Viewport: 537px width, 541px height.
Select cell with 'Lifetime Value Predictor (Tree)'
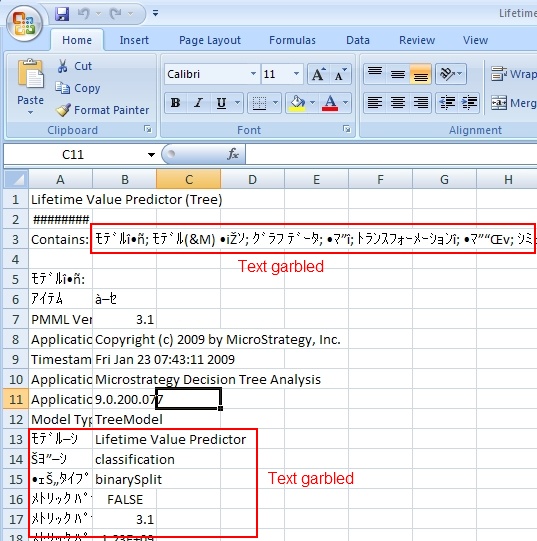tap(60, 199)
